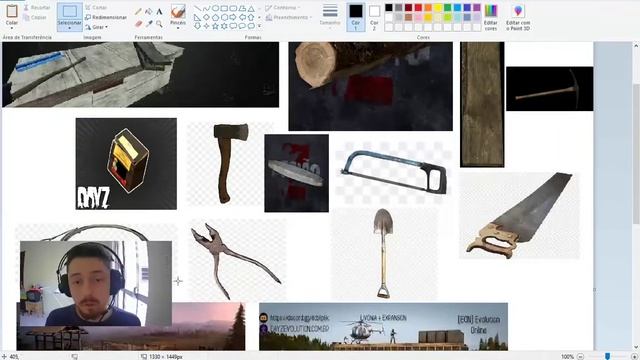The image size is (640, 360).
Task: Click the hacksaw image on canvas
Action: click(x=393, y=172)
